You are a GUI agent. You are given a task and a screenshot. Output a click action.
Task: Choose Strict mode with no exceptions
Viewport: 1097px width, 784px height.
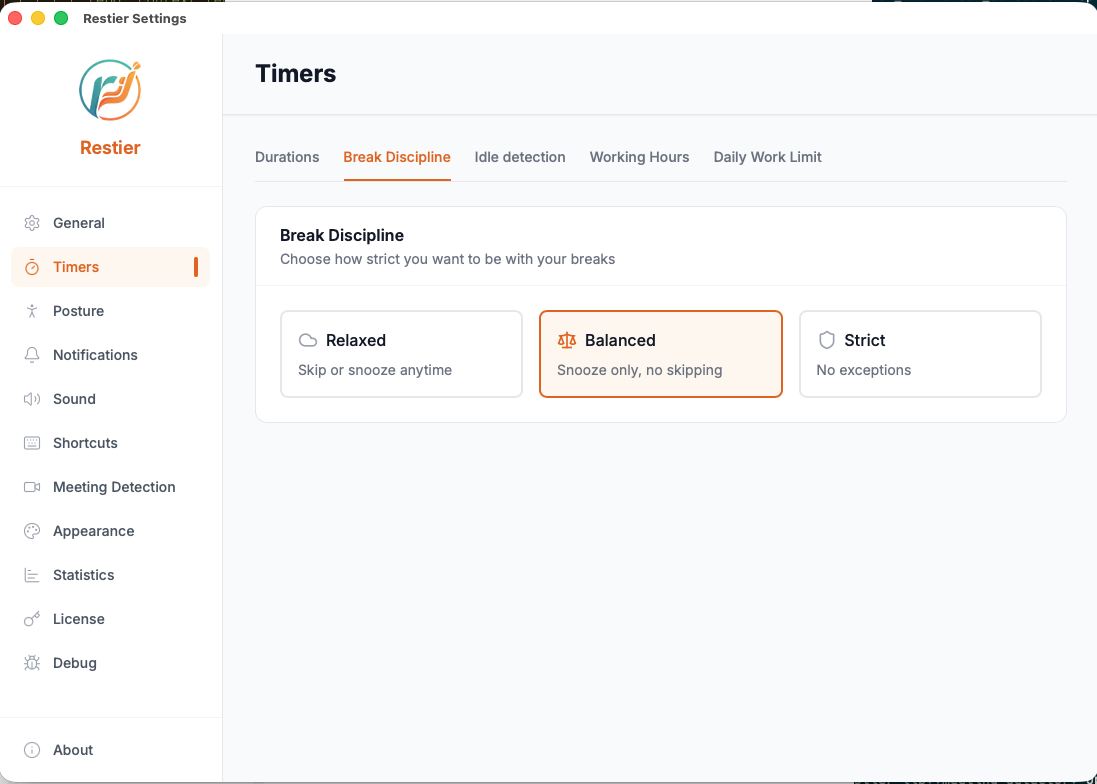pos(920,354)
